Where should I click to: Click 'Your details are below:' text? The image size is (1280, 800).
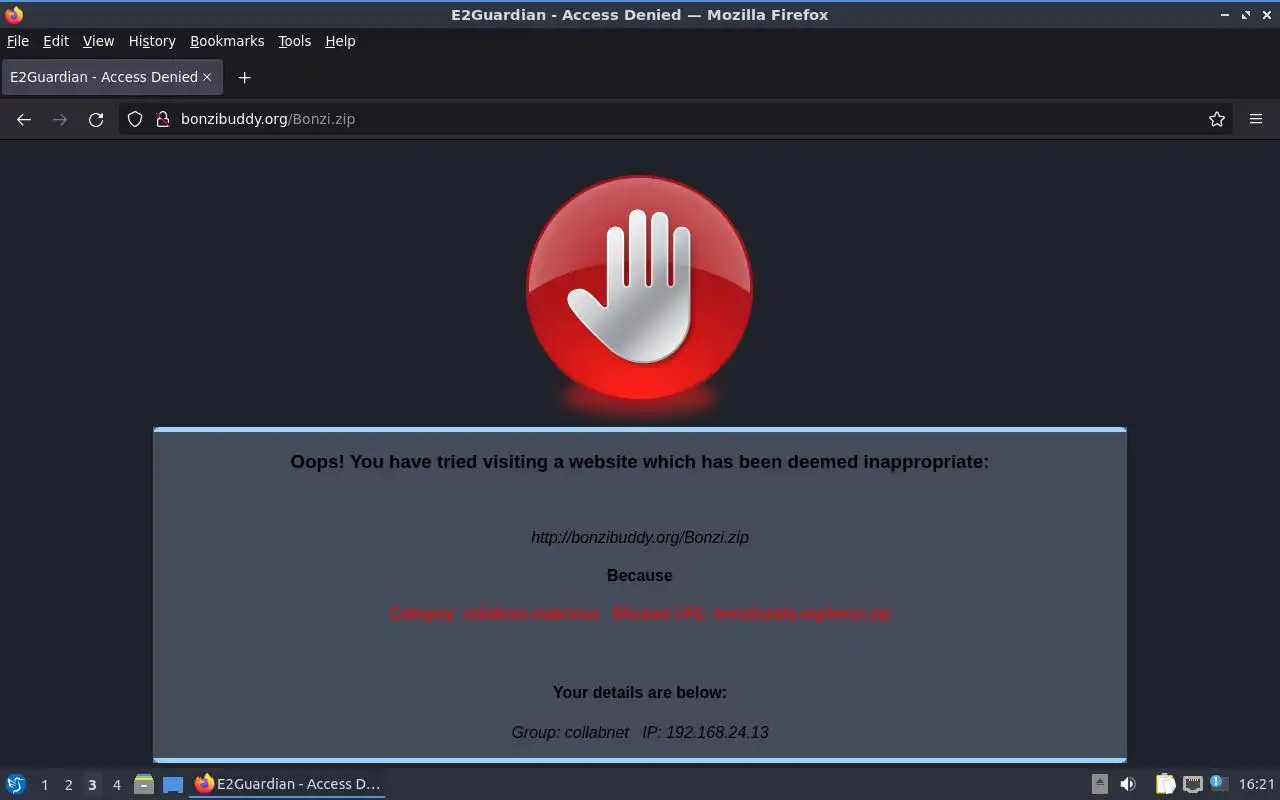[640, 692]
